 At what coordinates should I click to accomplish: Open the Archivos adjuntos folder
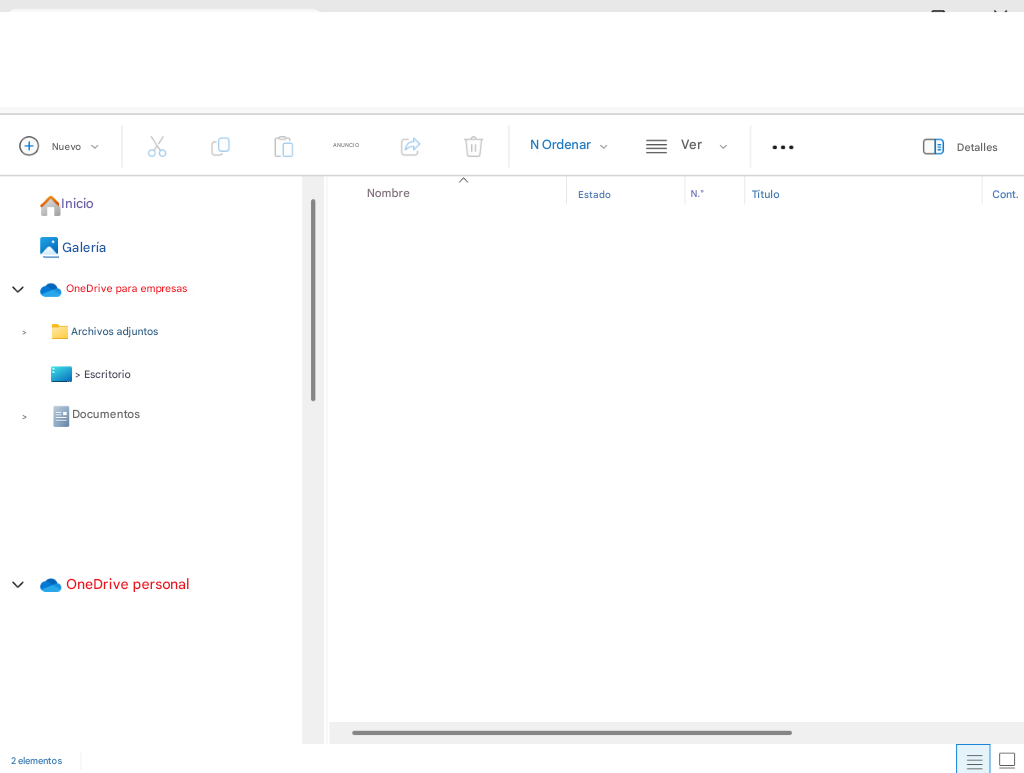[115, 331]
